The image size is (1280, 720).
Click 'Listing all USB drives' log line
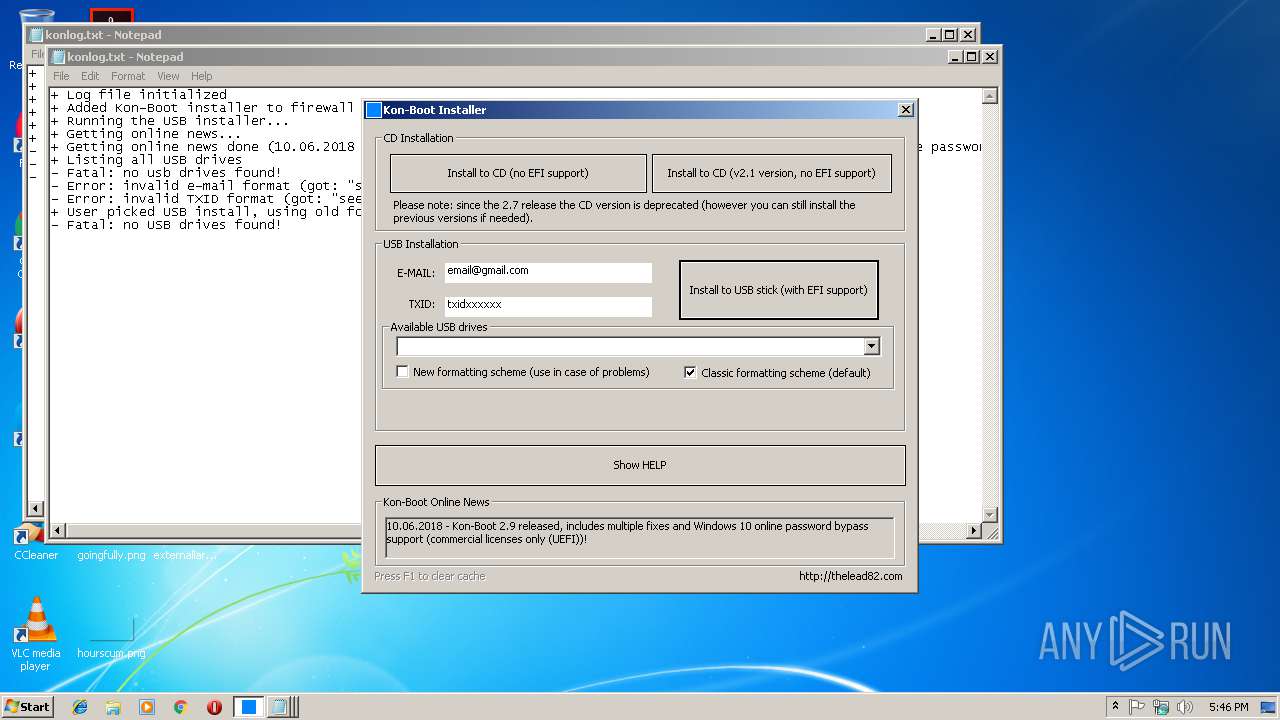point(147,160)
